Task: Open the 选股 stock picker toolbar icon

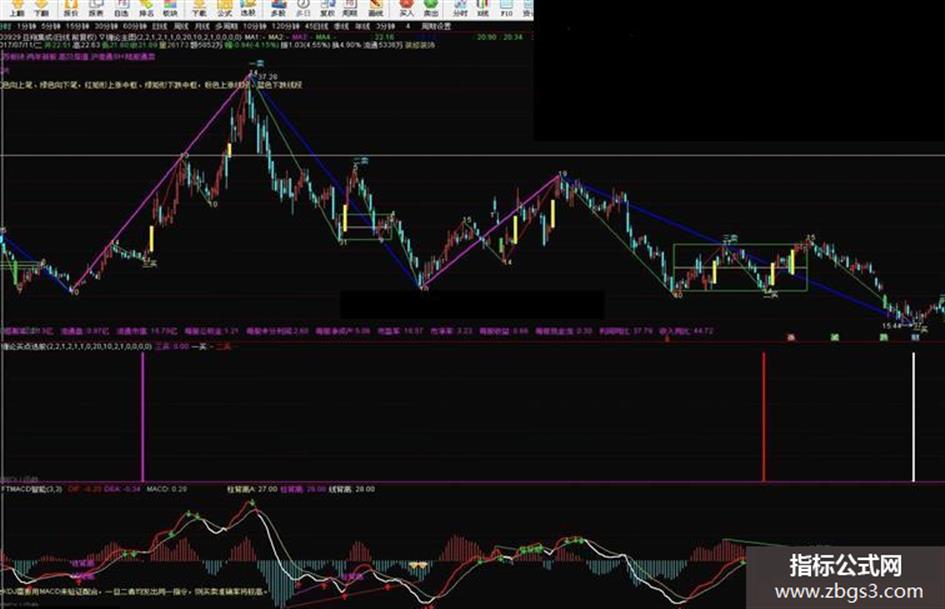Action: (248, 8)
